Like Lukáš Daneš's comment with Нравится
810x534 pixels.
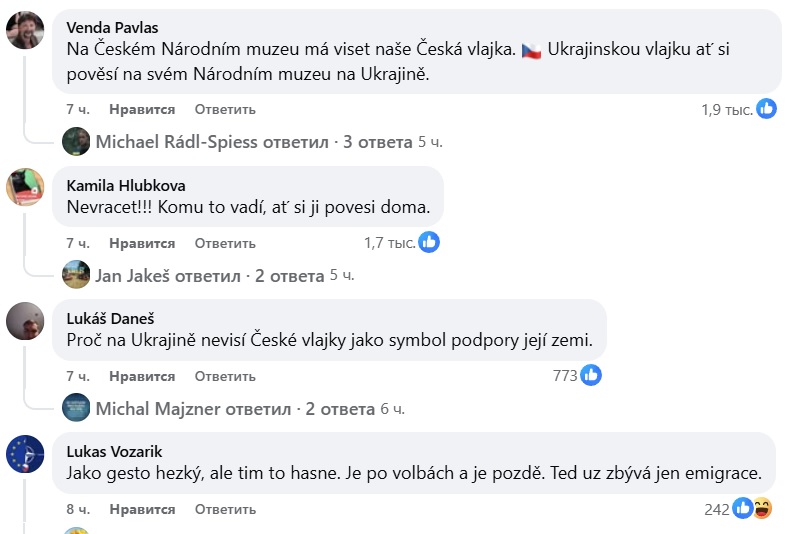point(142,377)
